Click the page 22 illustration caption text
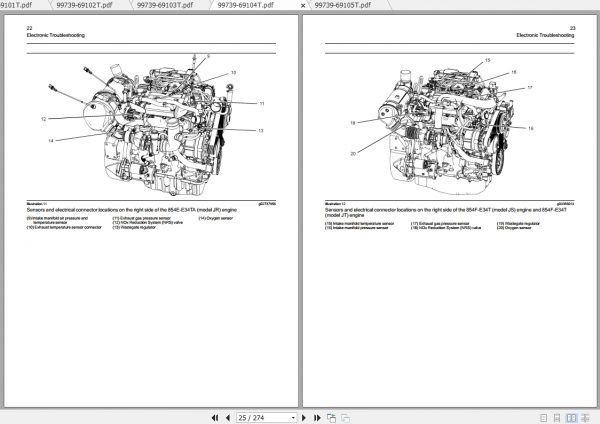Screen dimensions: 600x424 point(132,210)
